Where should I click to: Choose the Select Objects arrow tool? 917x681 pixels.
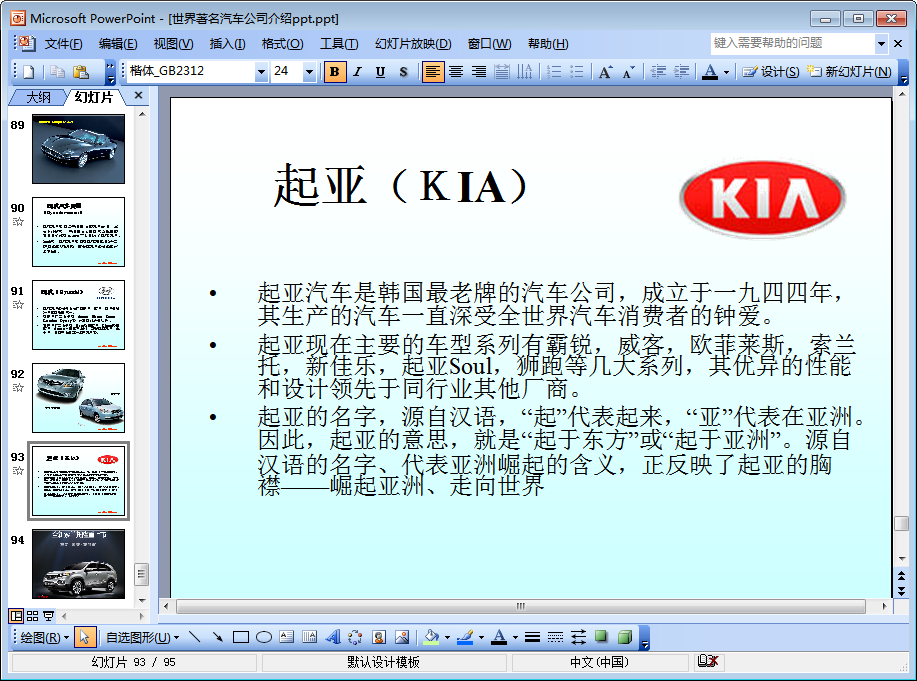(84, 637)
